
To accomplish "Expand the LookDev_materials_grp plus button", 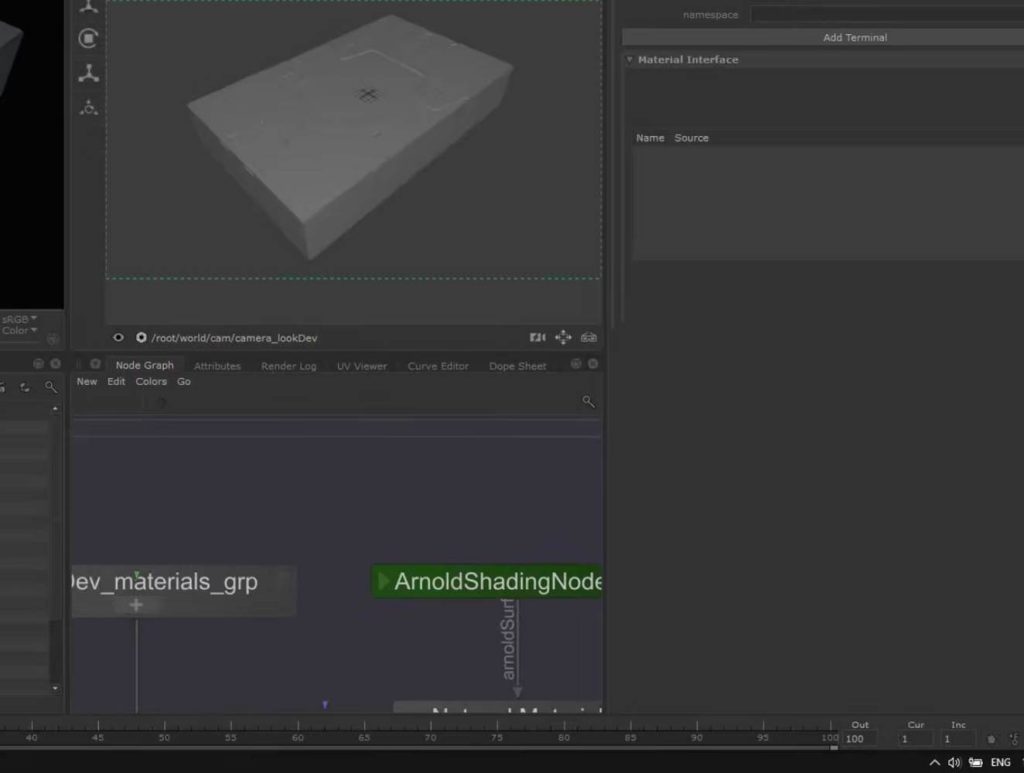I will coord(136,605).
